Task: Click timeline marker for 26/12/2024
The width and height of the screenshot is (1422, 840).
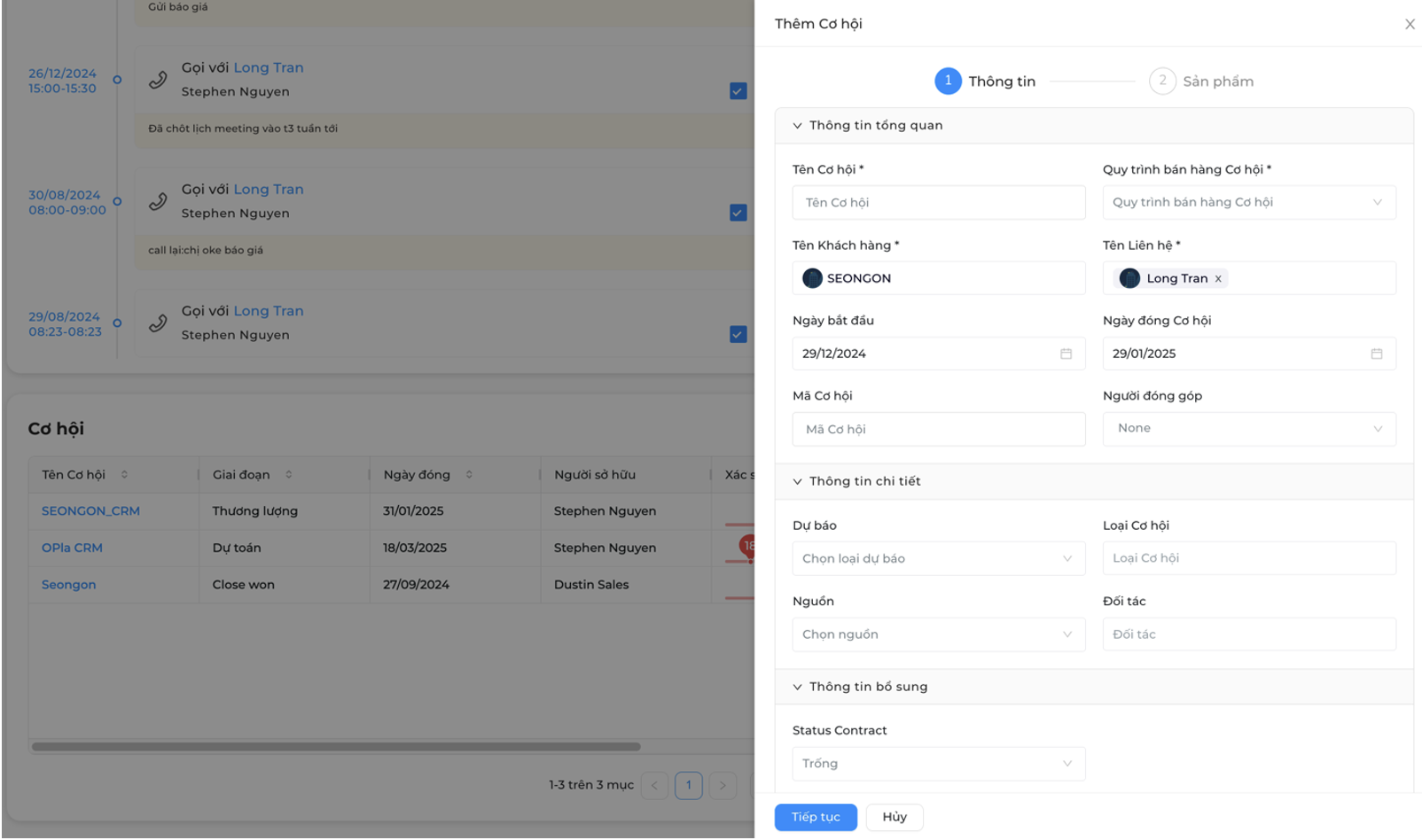Action: [117, 80]
